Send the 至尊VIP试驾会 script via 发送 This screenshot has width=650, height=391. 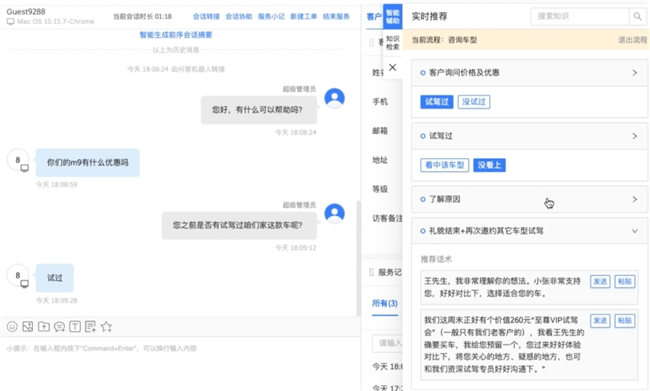[x=600, y=321]
